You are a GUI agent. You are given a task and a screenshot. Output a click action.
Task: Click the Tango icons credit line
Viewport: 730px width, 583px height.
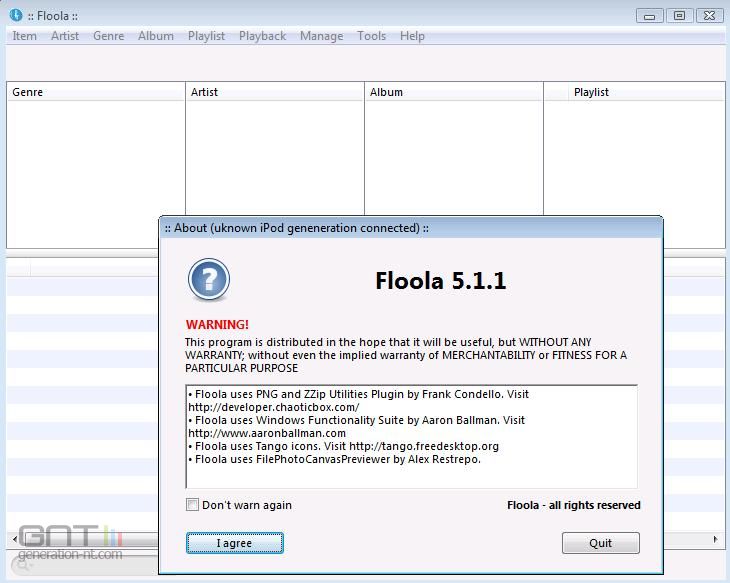(344, 446)
